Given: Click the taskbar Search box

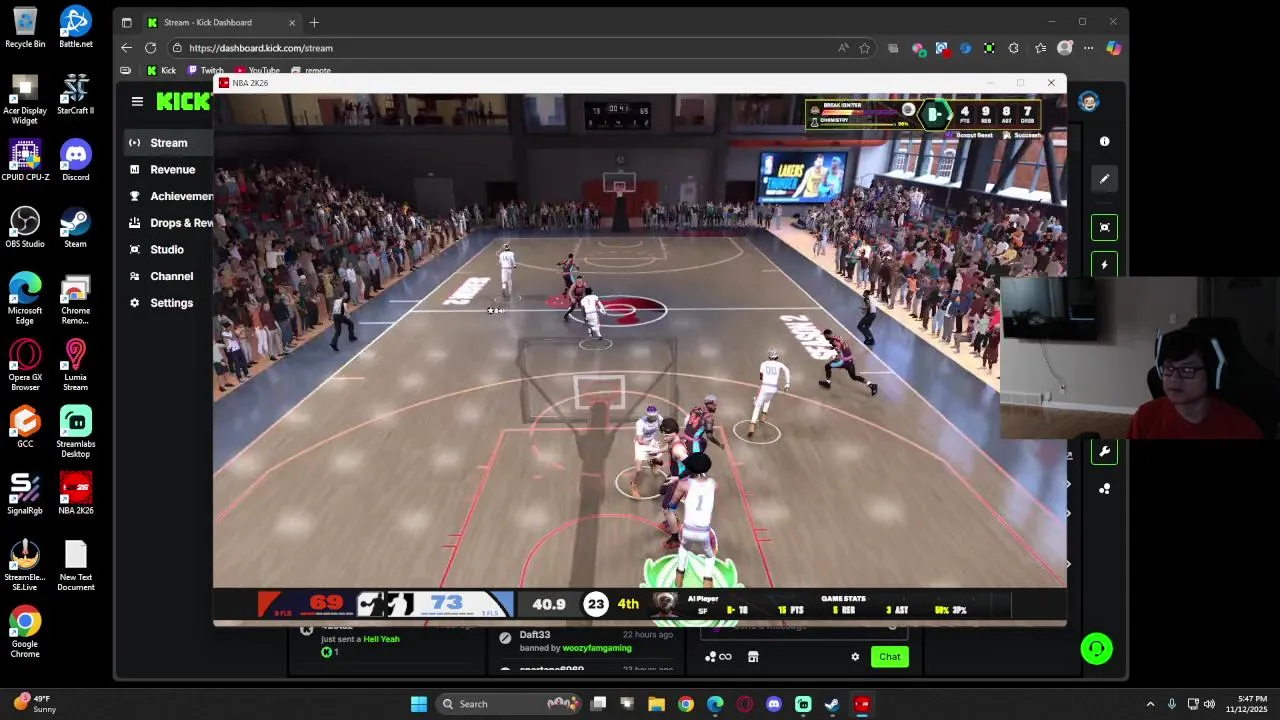Looking at the screenshot, I should click(x=510, y=704).
